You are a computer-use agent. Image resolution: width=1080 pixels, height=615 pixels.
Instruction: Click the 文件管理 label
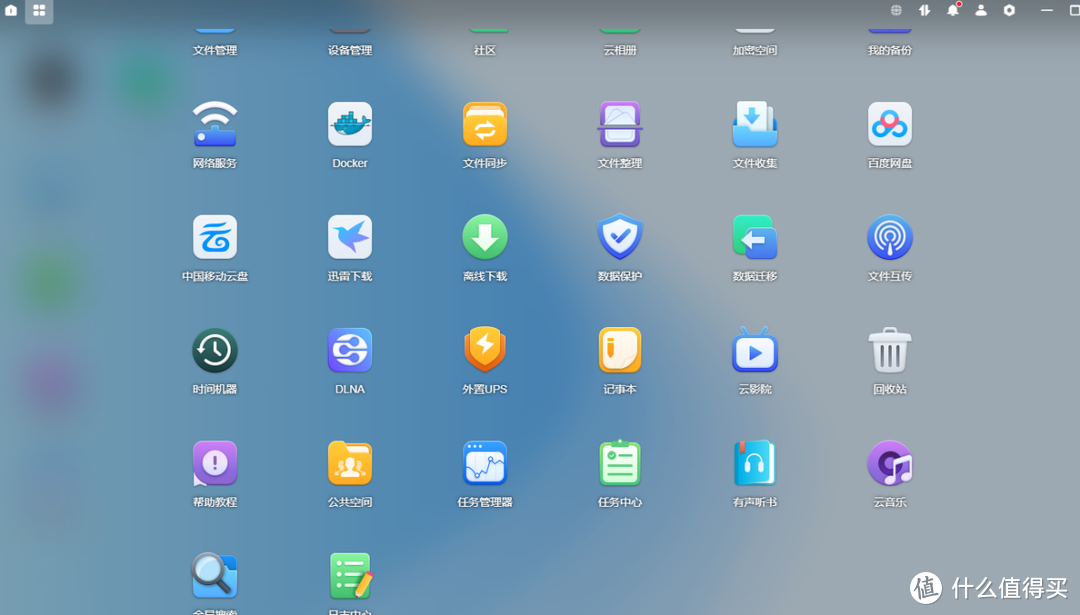[x=215, y=50]
